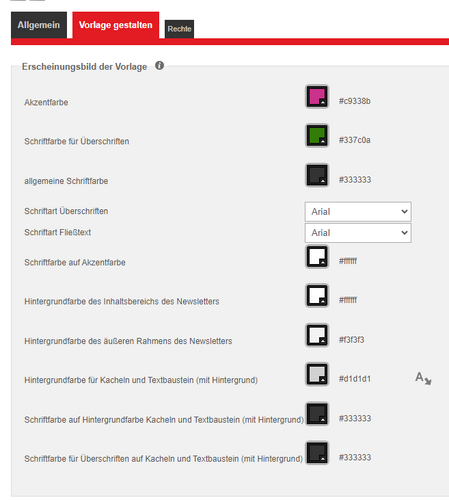
Task: Expand the Schriftart Fließtext font dropdown
Action: 358,233
